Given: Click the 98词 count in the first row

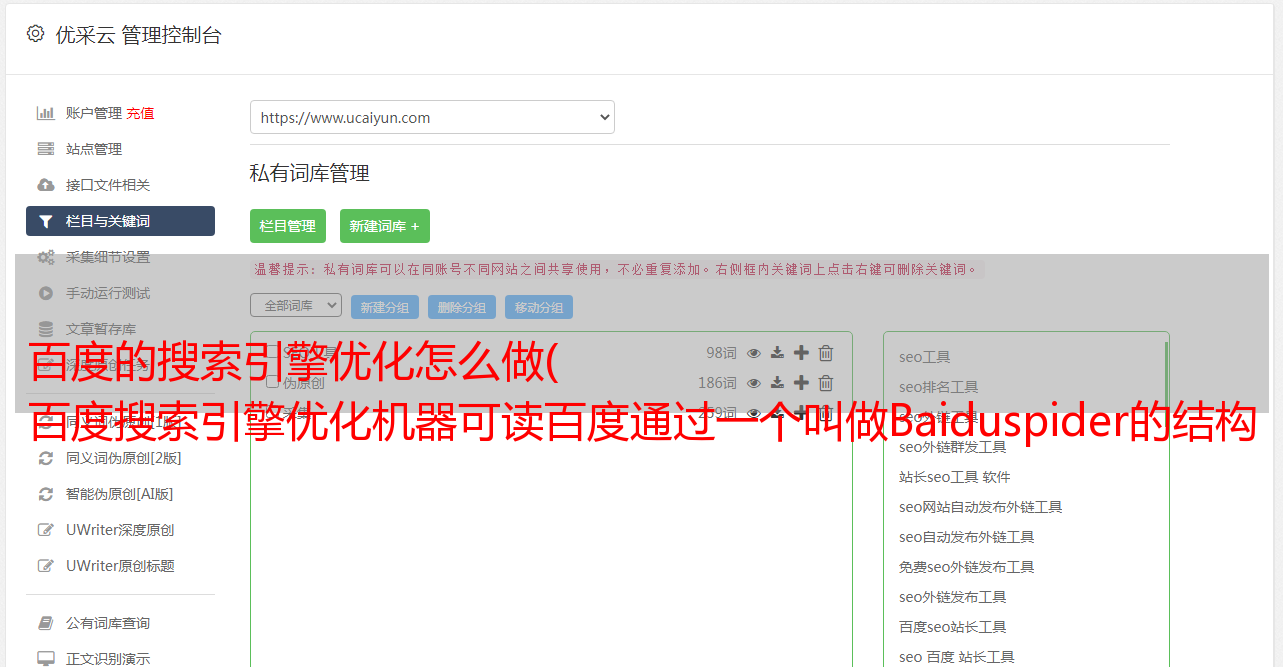Looking at the screenshot, I should (721, 353).
